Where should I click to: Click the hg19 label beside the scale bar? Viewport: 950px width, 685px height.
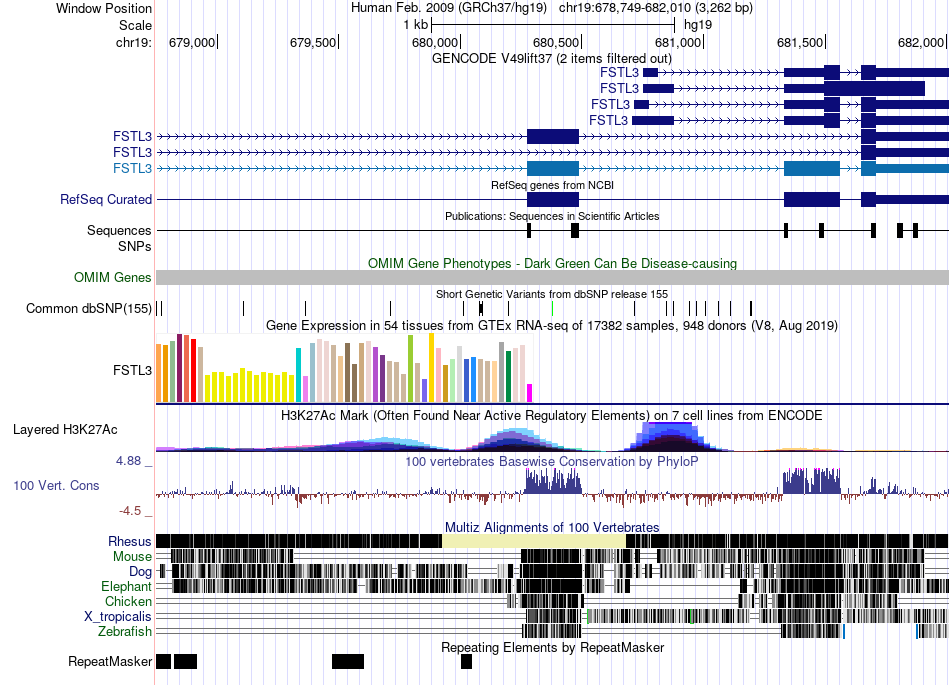coord(698,25)
